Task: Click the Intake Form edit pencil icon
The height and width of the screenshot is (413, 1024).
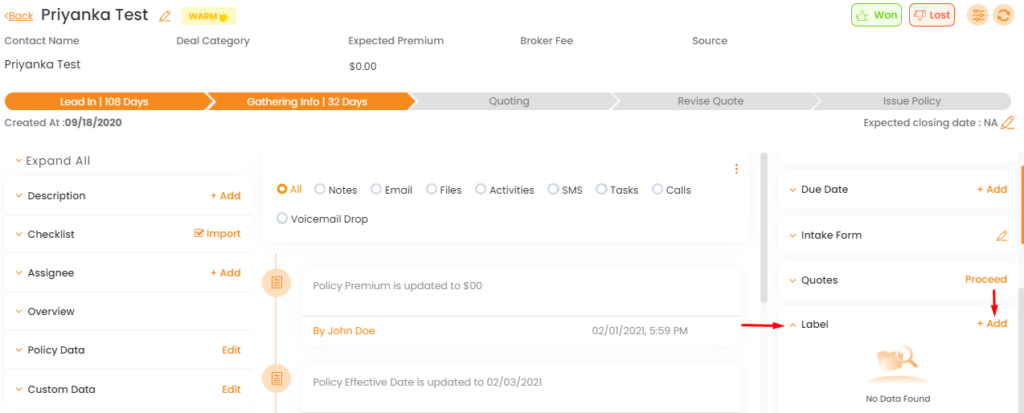Action: [1001, 235]
